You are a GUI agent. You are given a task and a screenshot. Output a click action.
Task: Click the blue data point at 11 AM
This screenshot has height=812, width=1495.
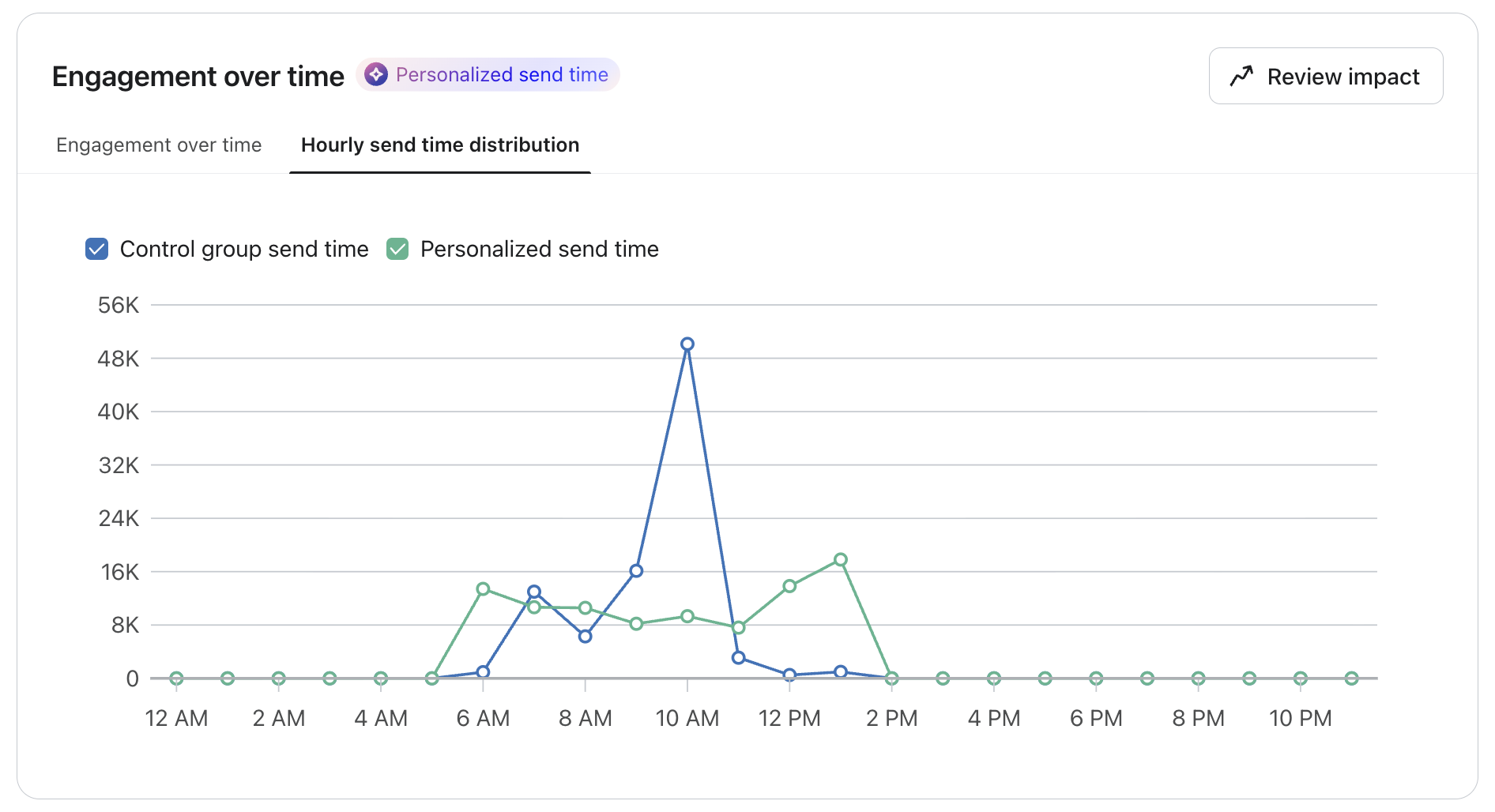[x=739, y=658]
